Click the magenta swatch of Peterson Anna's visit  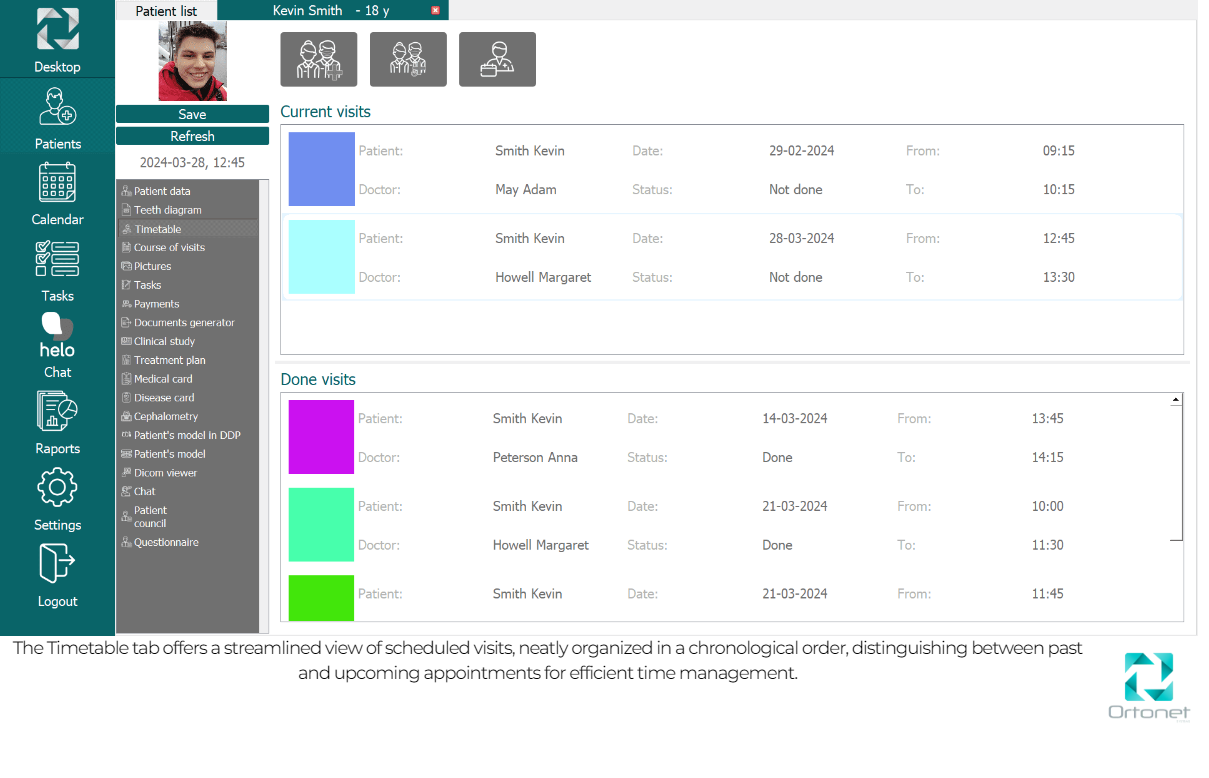coord(321,437)
